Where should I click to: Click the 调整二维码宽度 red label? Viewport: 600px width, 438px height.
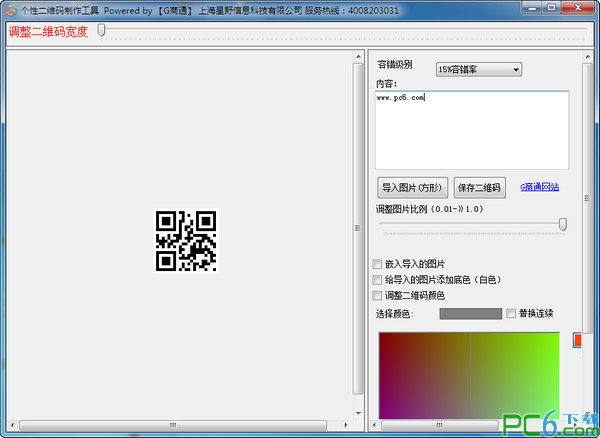click(49, 32)
